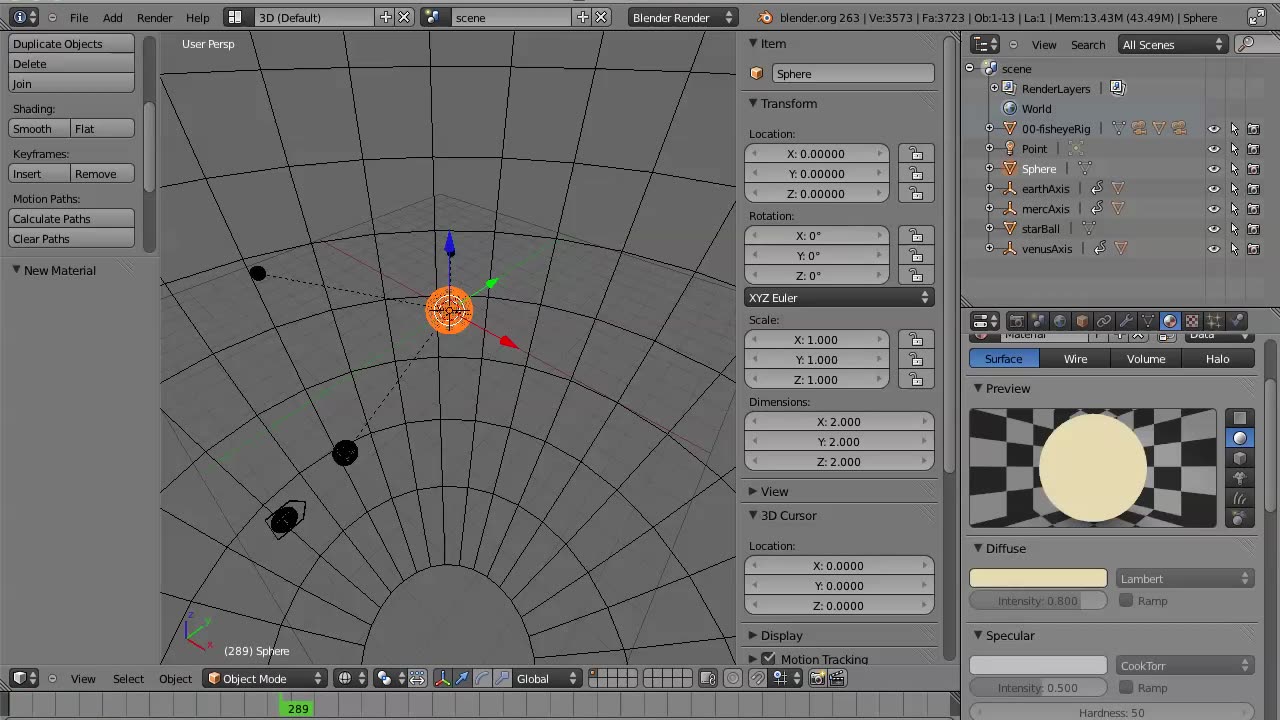Open the All Scenes outliner dropdown
1280x720 pixels.
pos(1173,44)
